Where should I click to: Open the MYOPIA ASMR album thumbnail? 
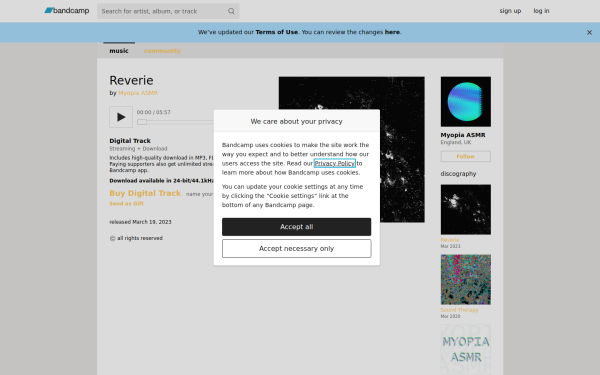point(466,349)
